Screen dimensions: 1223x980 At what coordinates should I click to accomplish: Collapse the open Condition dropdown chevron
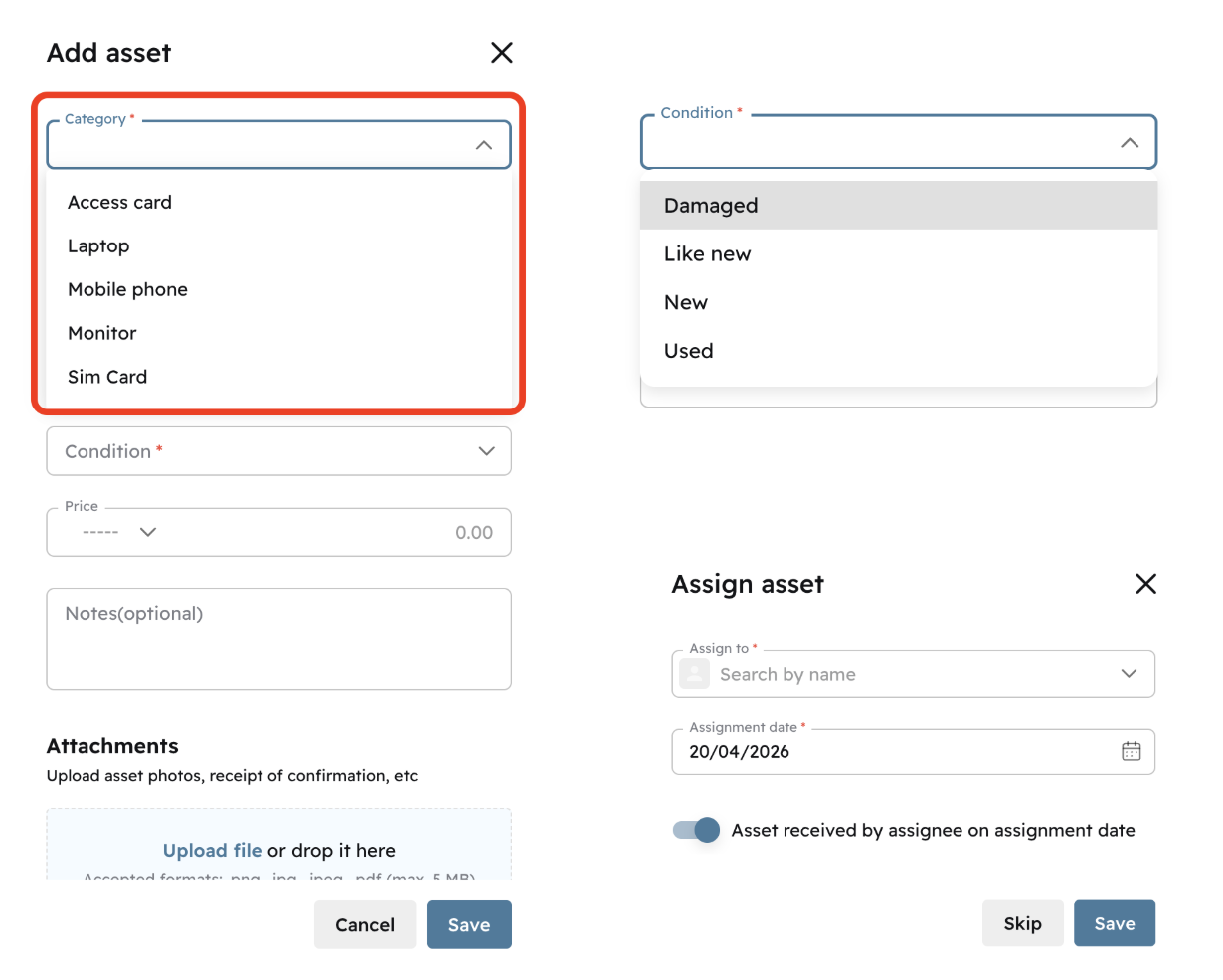pos(1130,143)
